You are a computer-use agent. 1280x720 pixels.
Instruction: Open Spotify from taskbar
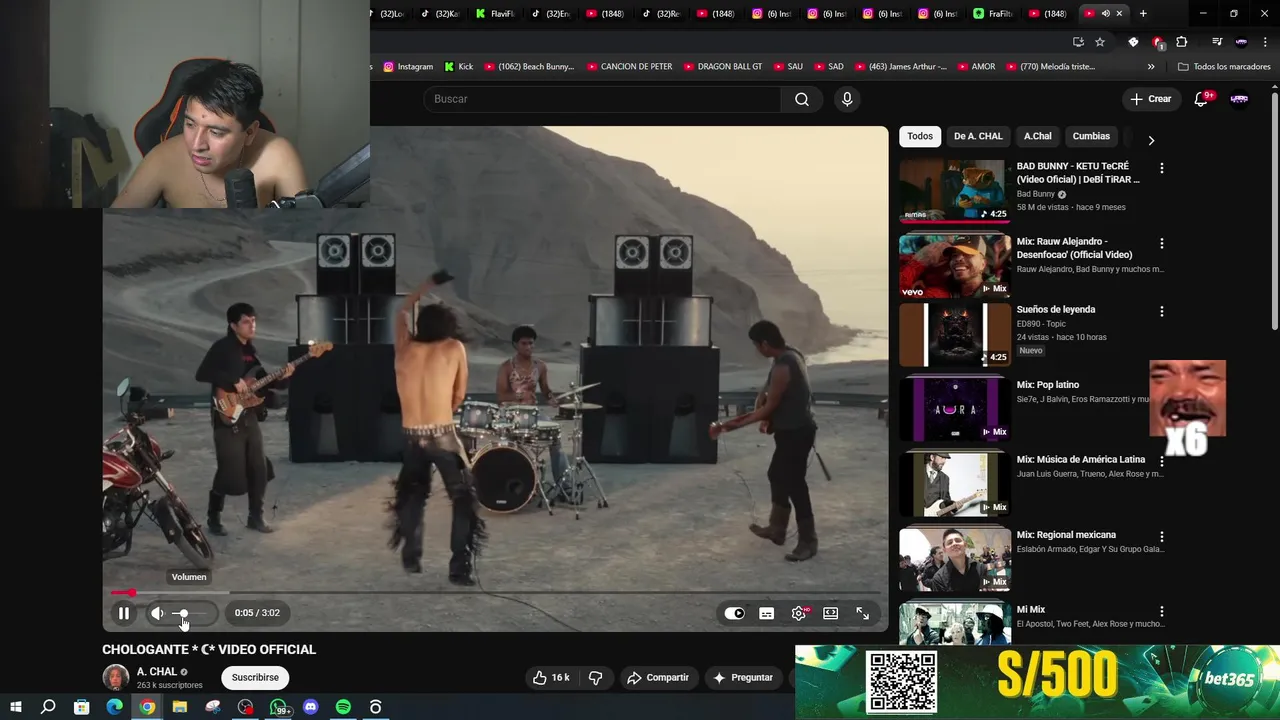click(343, 707)
